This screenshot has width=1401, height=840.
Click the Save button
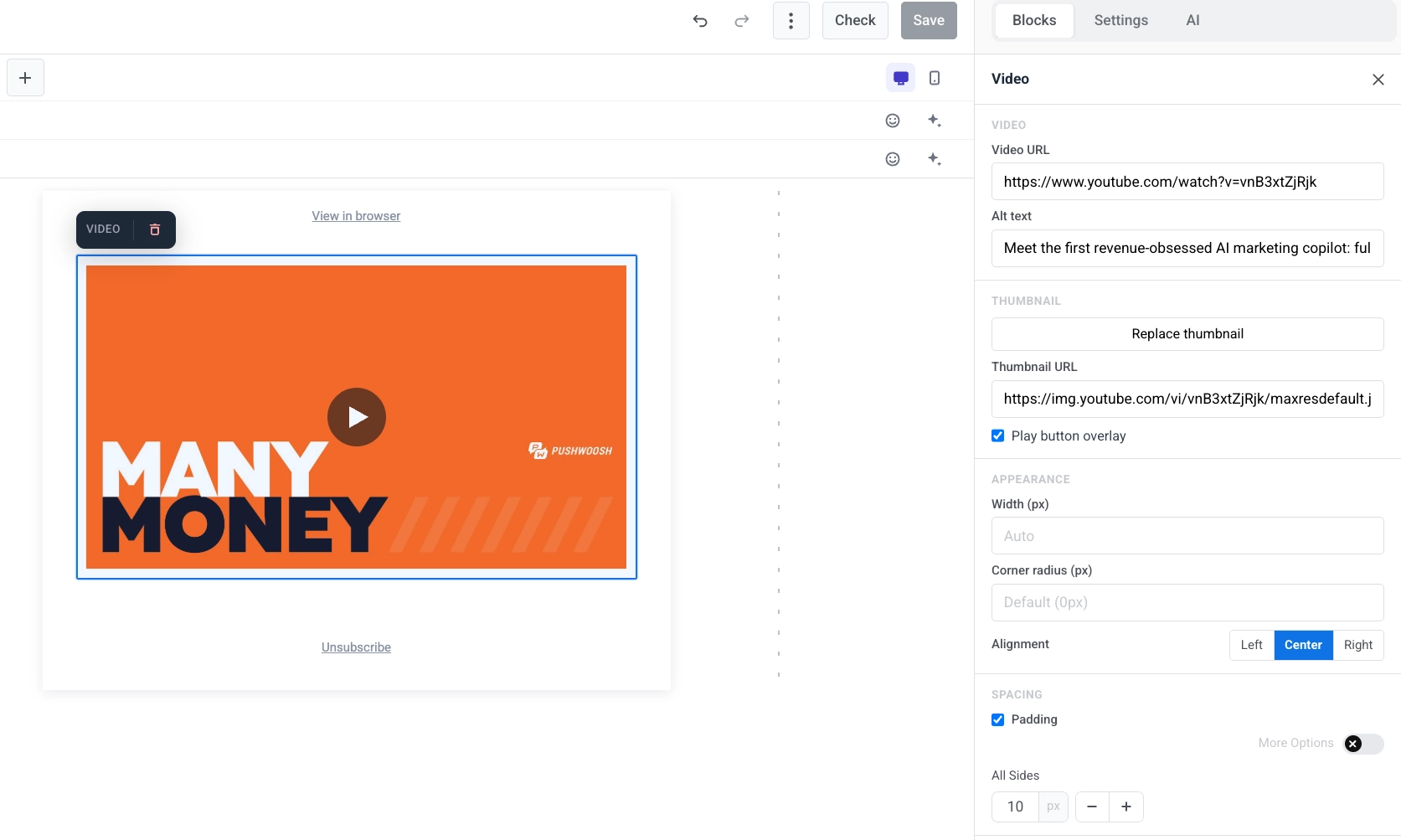coord(929,21)
